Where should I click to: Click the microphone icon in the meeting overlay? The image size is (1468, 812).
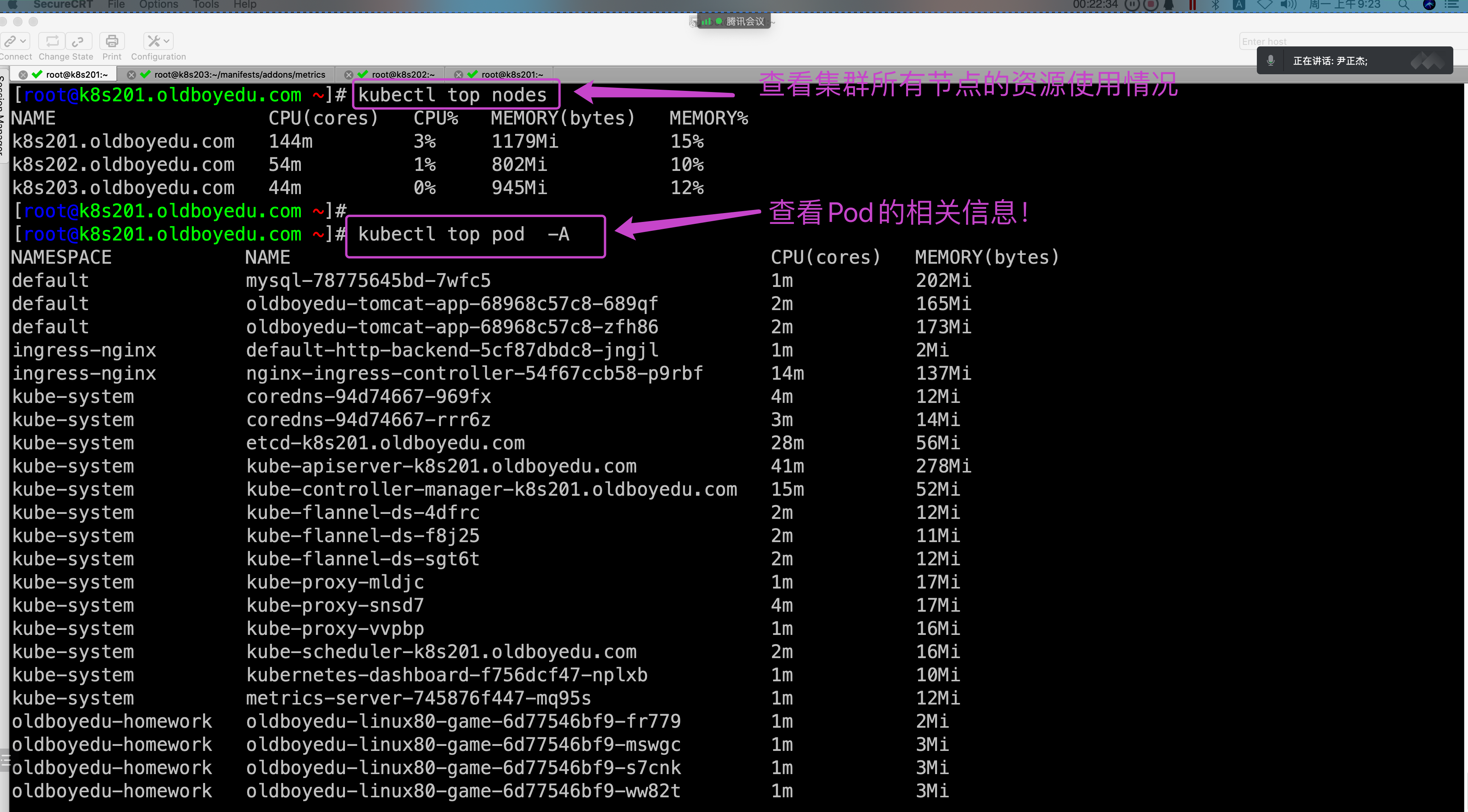pos(1270,61)
